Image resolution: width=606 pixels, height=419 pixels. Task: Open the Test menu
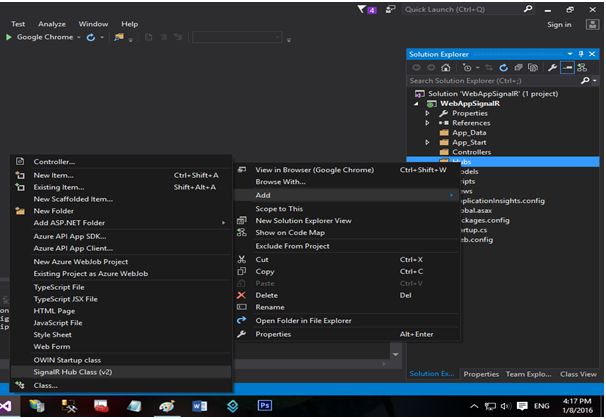tap(18, 24)
